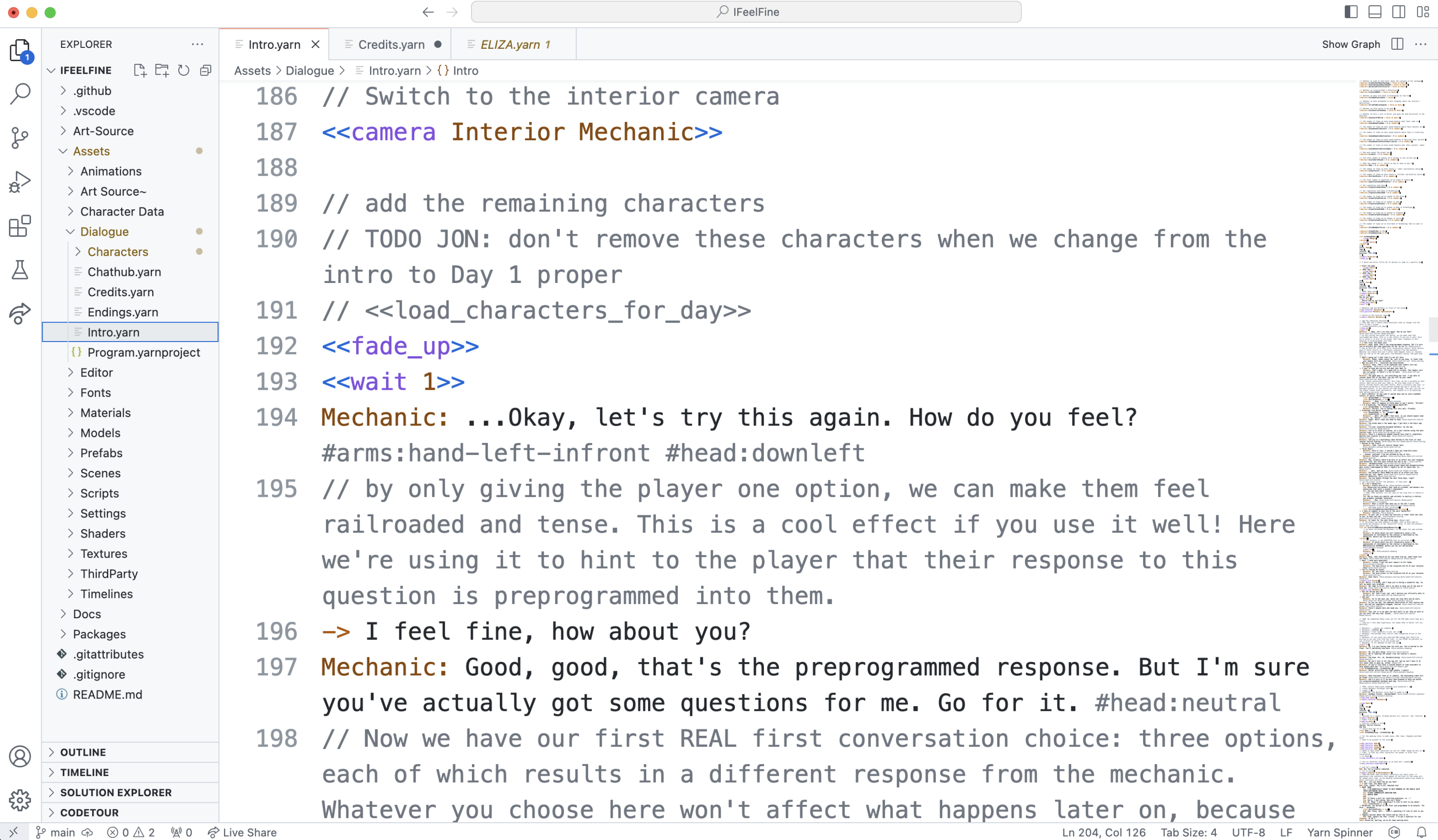Image resolution: width=1438 pixels, height=840 pixels.
Task: Click the New File icon in explorer
Action: click(x=140, y=70)
